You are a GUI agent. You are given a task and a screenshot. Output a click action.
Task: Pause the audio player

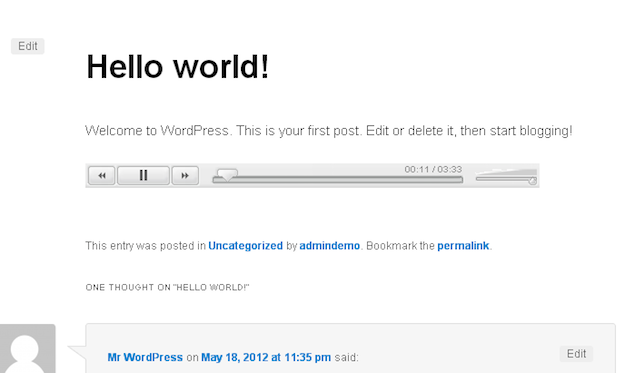[x=143, y=175]
